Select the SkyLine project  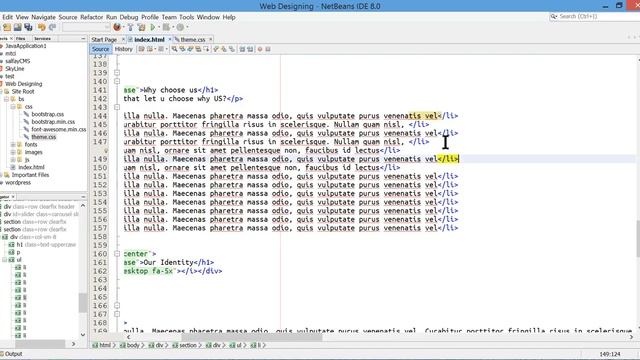click(x=15, y=69)
